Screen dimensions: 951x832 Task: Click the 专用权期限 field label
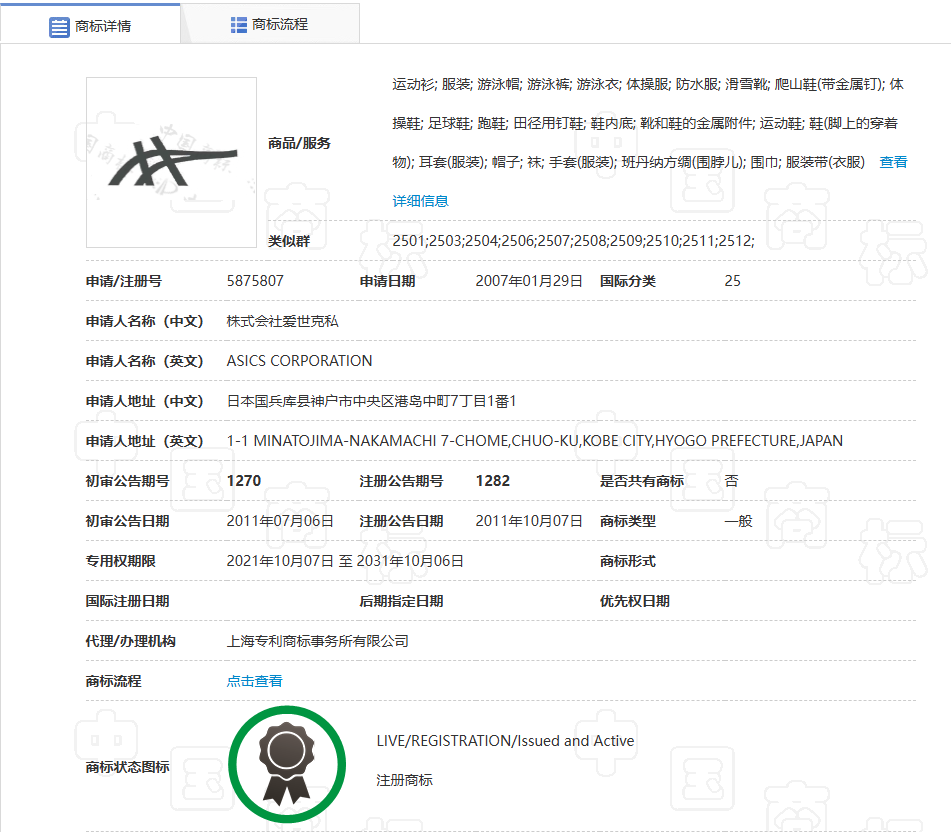pos(120,561)
